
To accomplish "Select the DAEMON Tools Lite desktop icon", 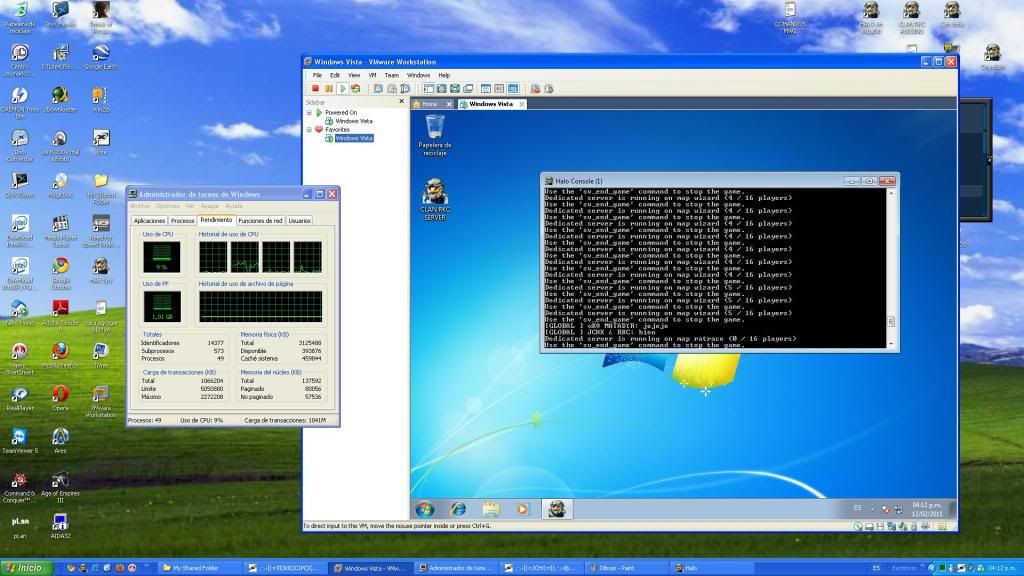I will click(20, 103).
